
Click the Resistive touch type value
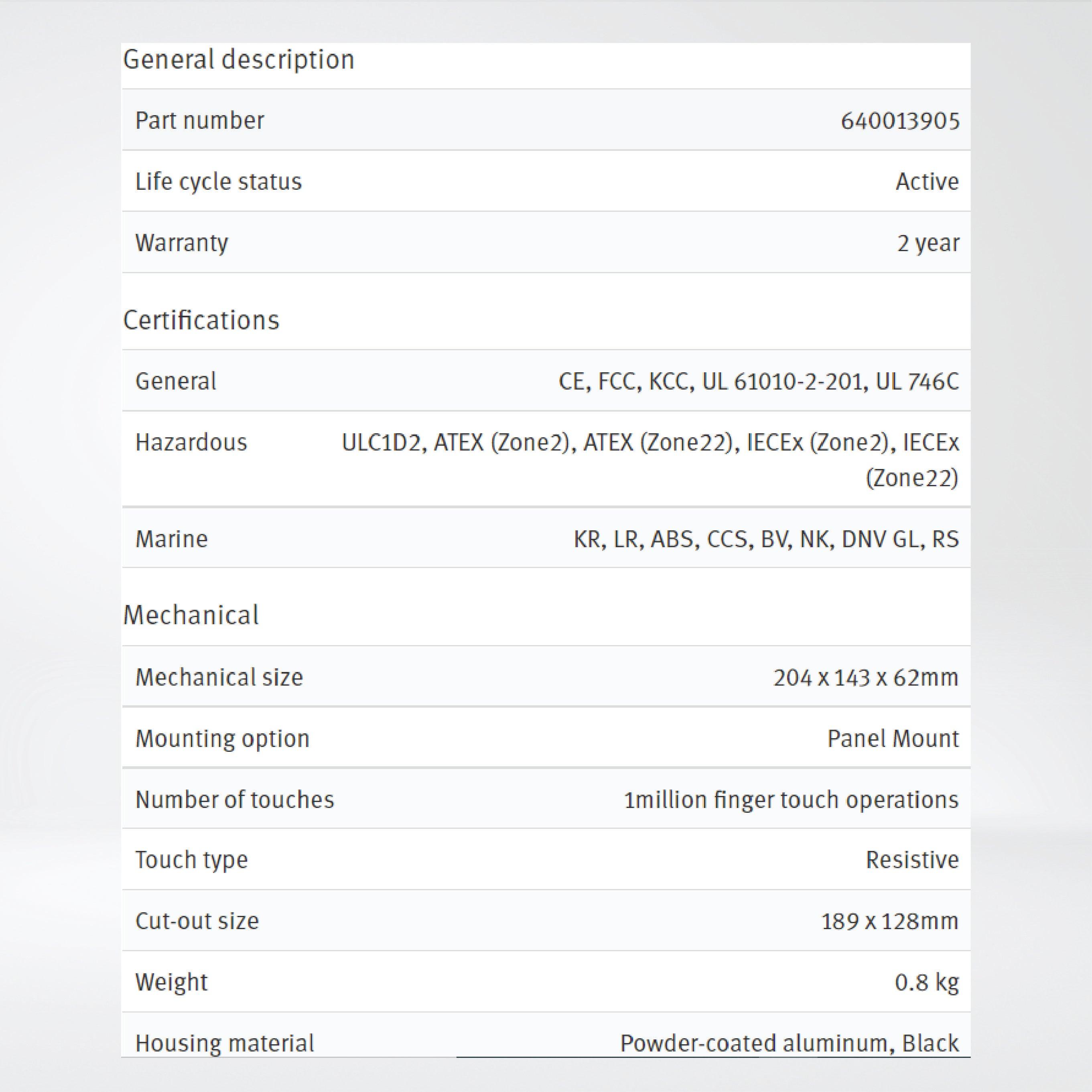(912, 860)
